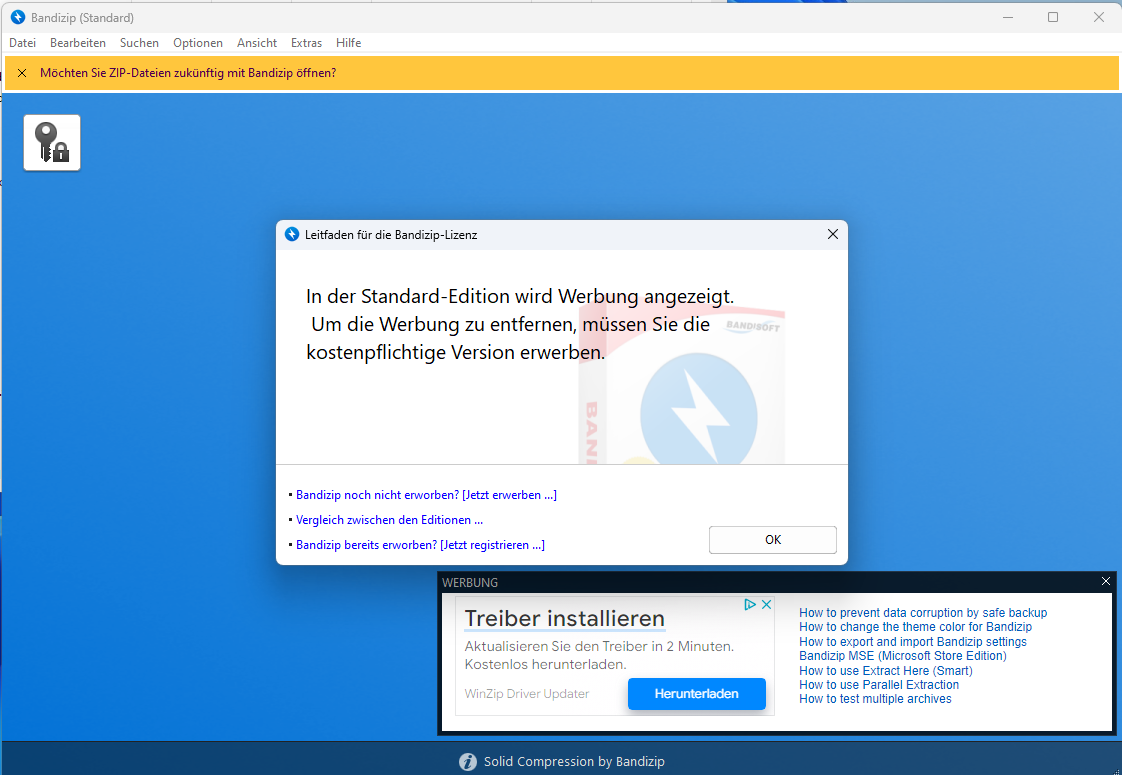Minimize the Bandizip window
1122x775 pixels.
pos(1008,17)
